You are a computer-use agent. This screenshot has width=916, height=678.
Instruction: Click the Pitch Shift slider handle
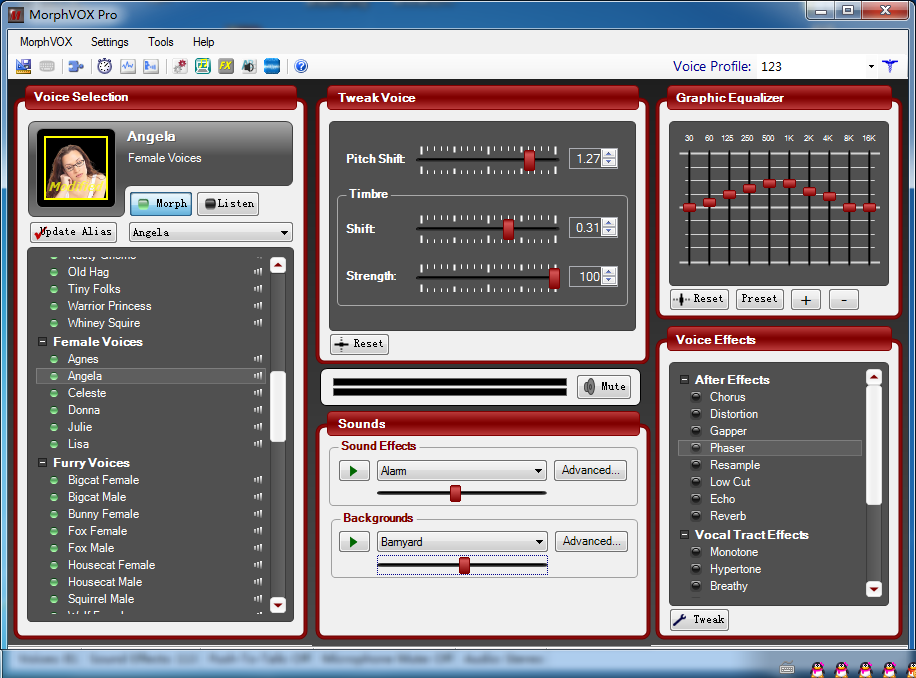[x=529, y=160]
